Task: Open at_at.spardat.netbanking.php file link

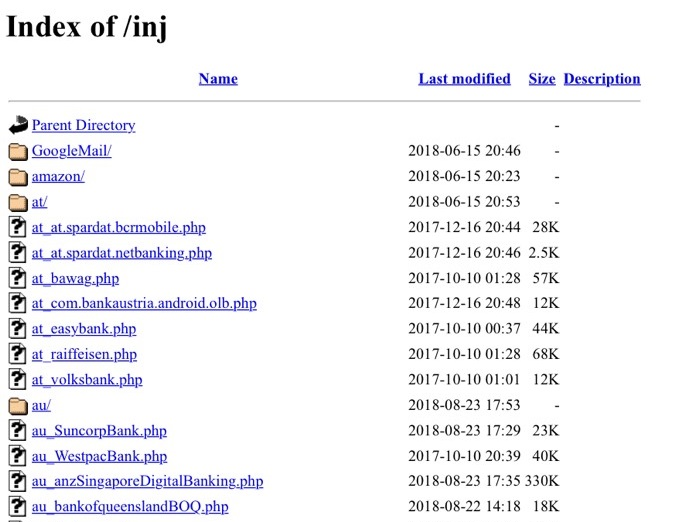Action: 122,253
